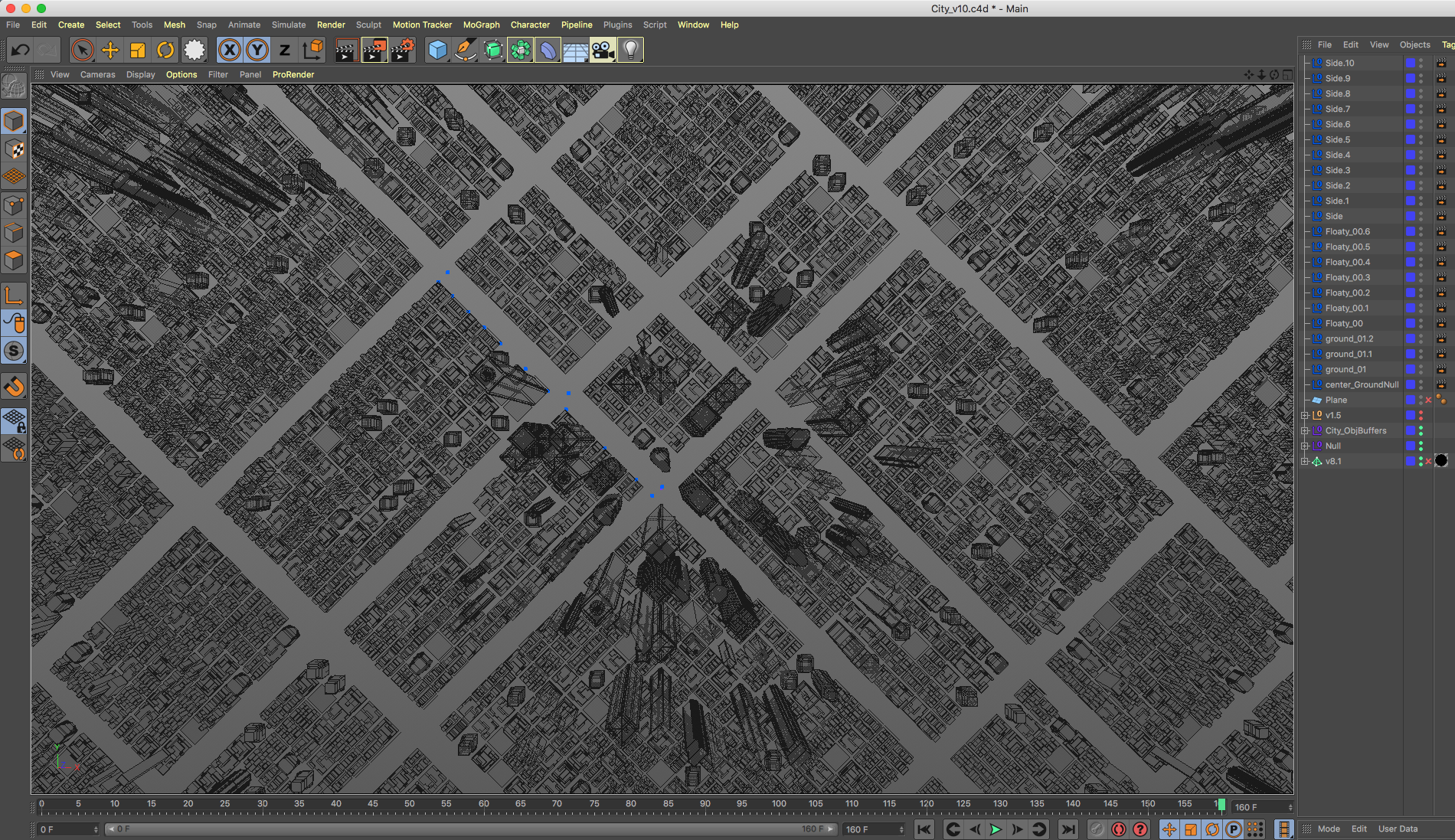Screen dimensions: 1455x840
Task: Expand the City_ObjBuffers group
Action: [1305, 430]
